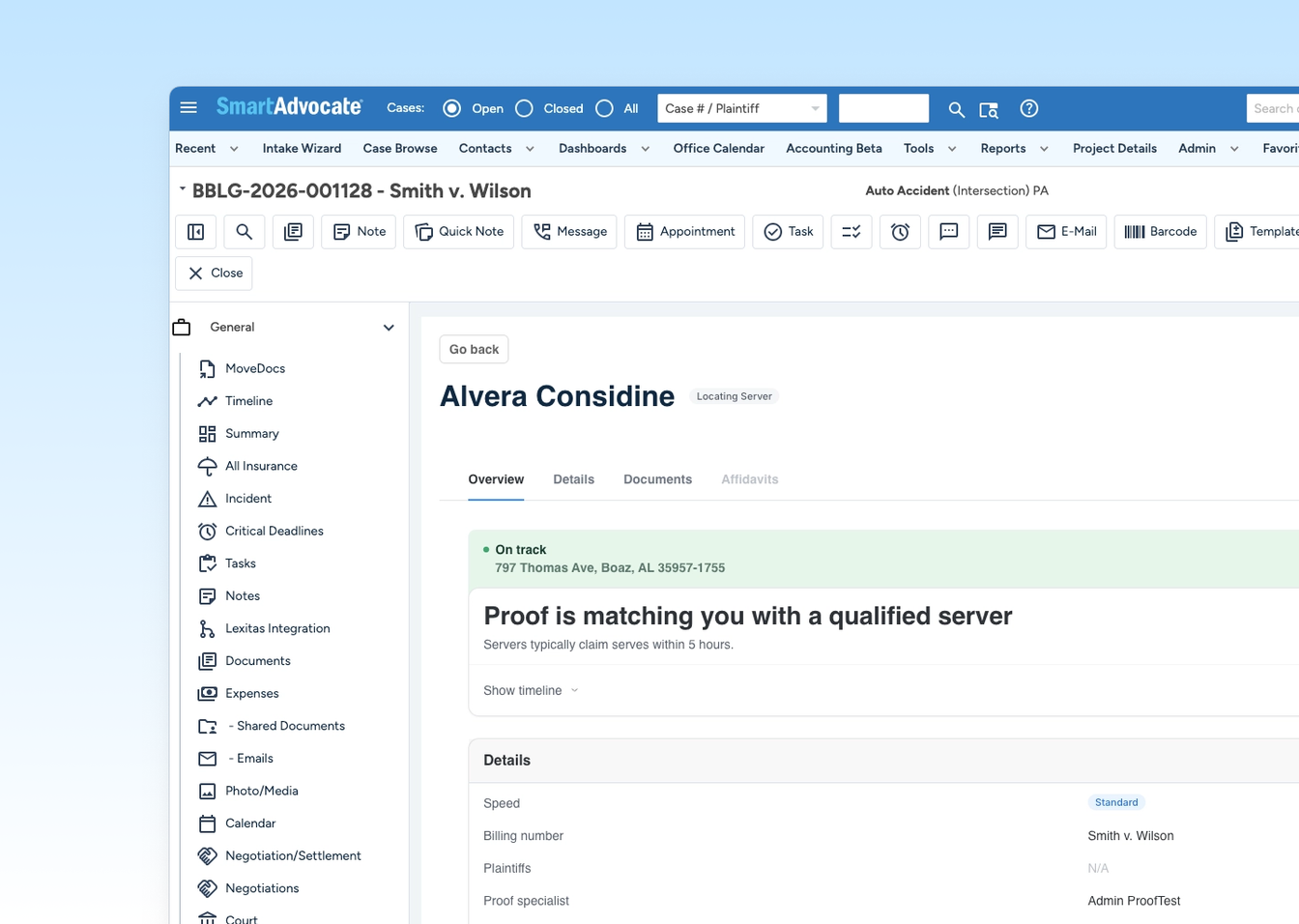The width and height of the screenshot is (1299, 924).
Task: Collapse the case title triangle
Action: [182, 188]
